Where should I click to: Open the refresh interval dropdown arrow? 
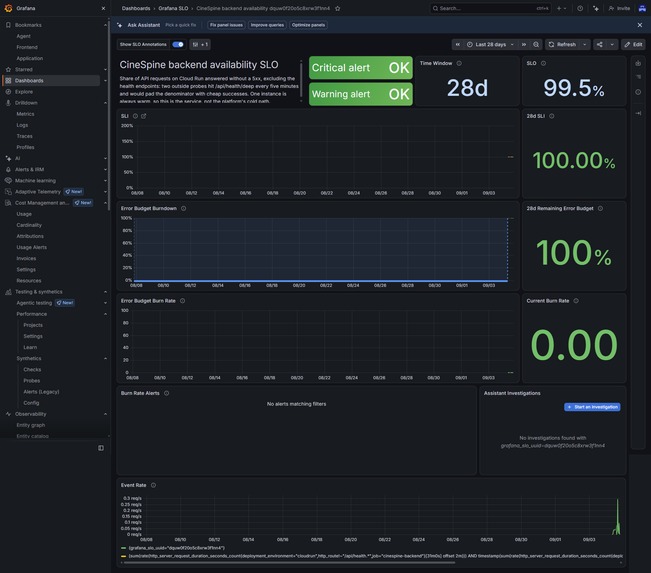(585, 44)
